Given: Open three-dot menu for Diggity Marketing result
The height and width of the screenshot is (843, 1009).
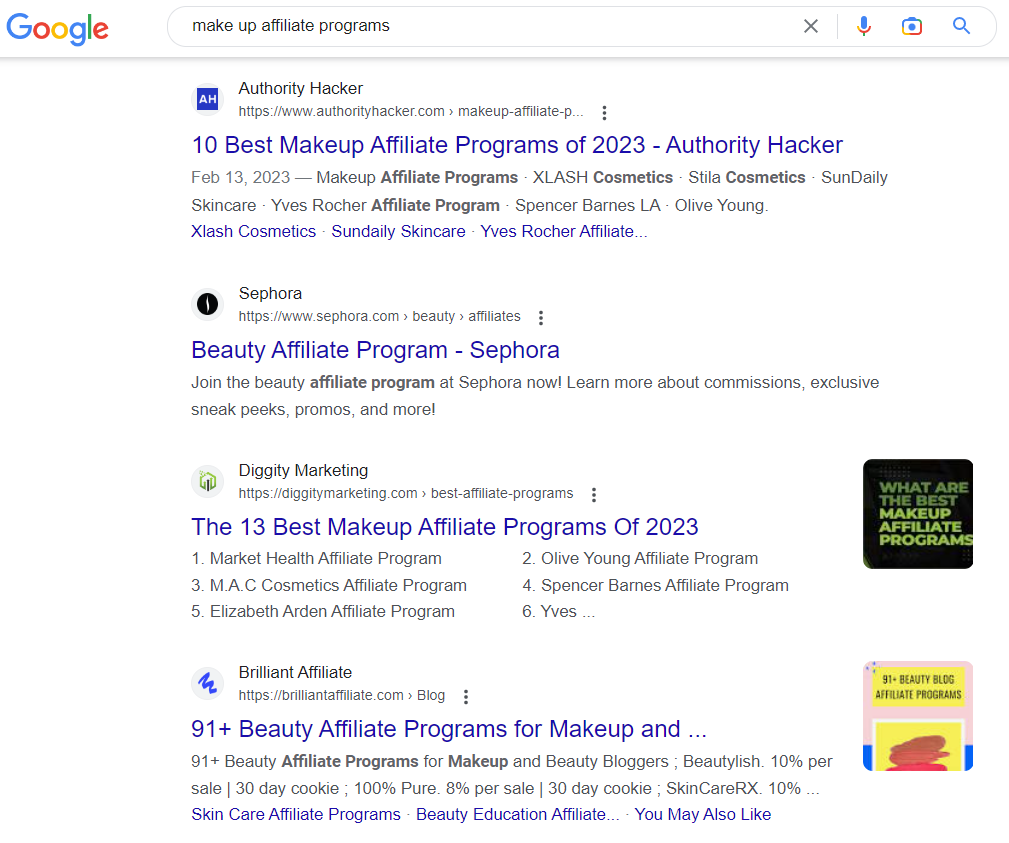Looking at the screenshot, I should point(593,494).
